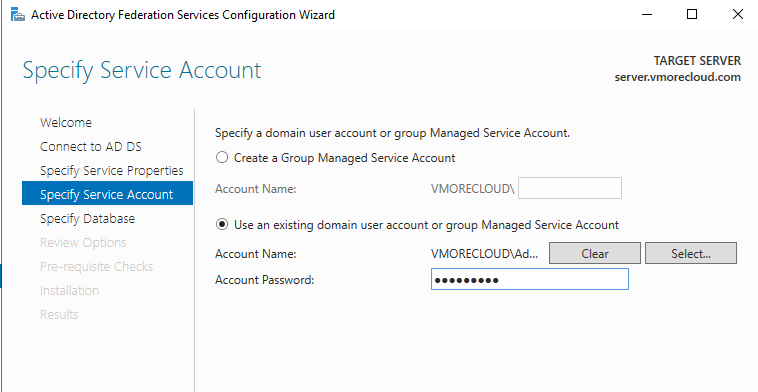The image size is (758, 392).
Task: Maximize the wizard window
Action: coord(692,15)
